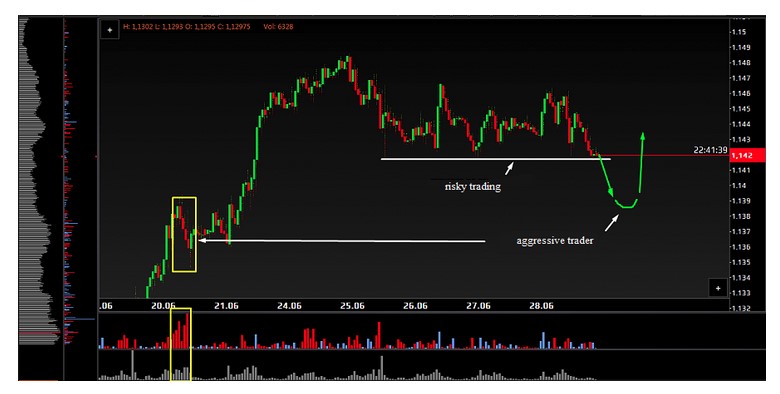Click the 1.137 price level on scale
The image size is (780, 394).
741,232
